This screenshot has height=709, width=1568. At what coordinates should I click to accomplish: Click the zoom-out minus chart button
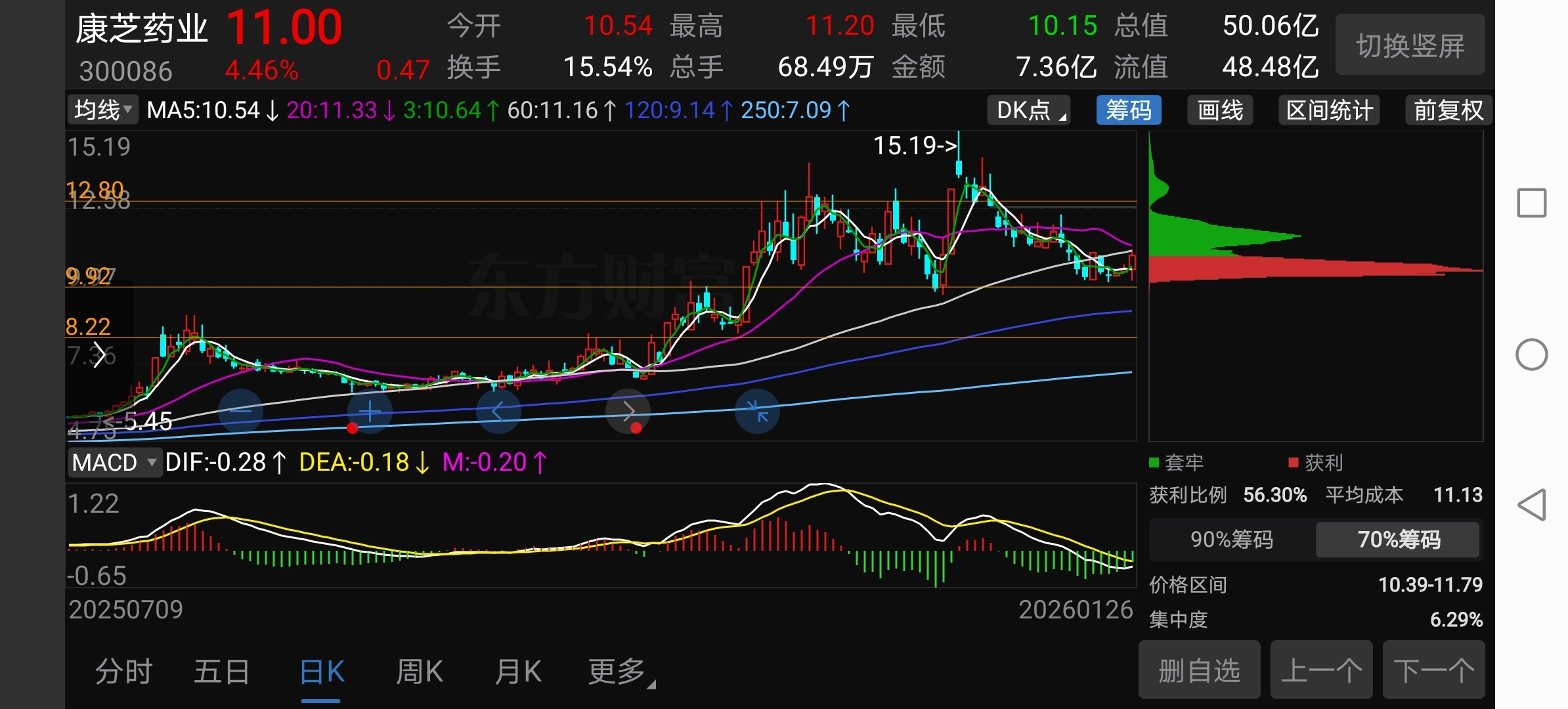[x=240, y=412]
